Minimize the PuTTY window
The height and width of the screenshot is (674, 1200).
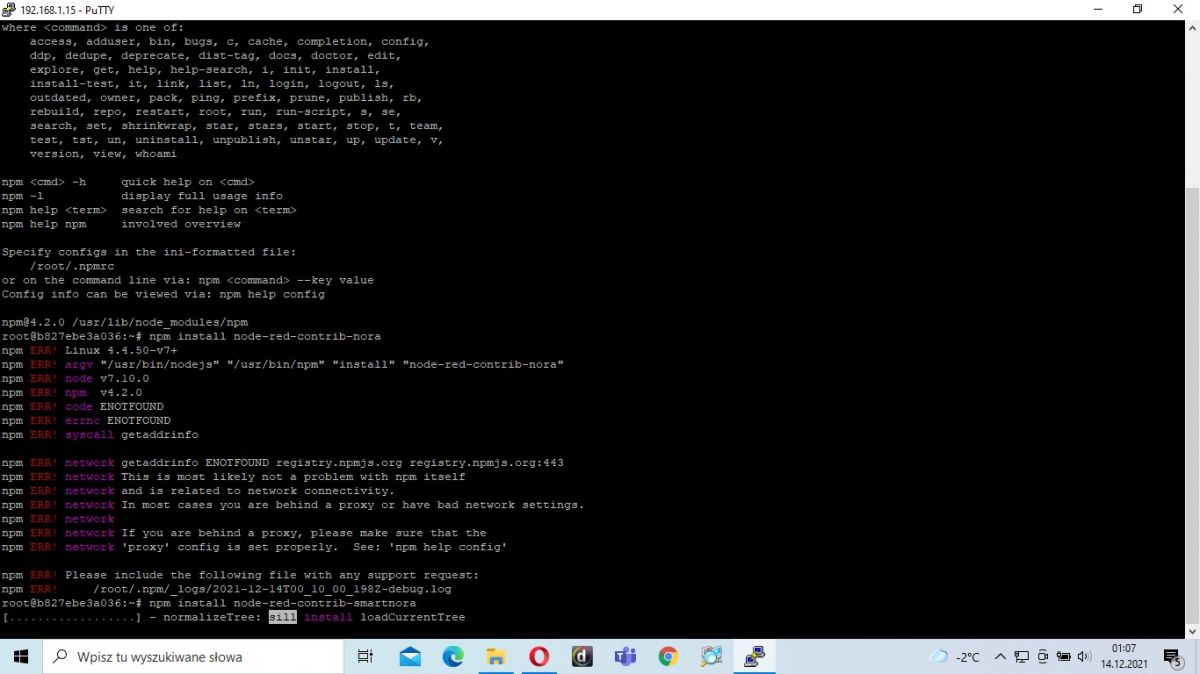[x=1097, y=9]
